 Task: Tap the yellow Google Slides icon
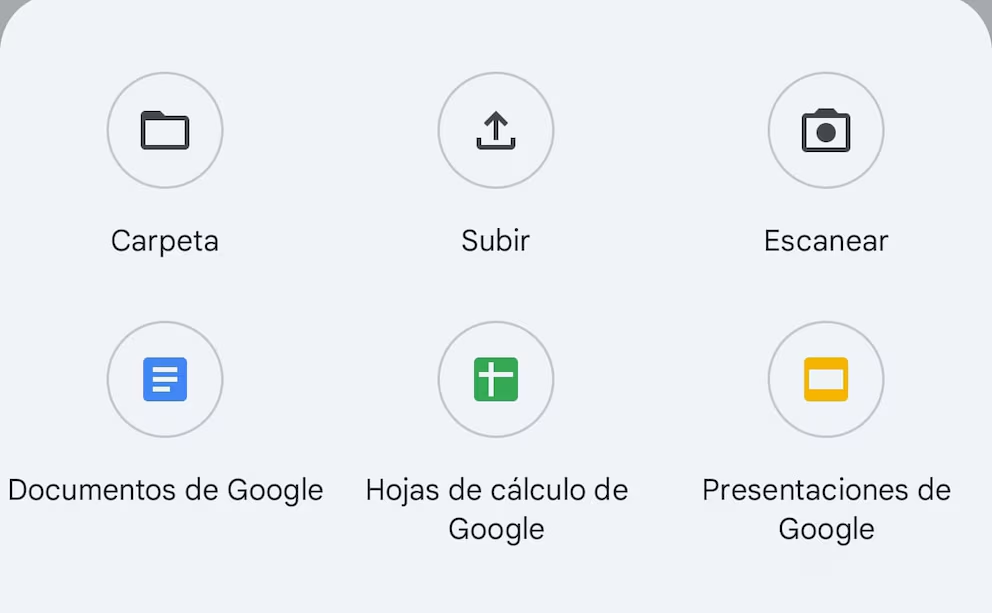click(x=826, y=379)
